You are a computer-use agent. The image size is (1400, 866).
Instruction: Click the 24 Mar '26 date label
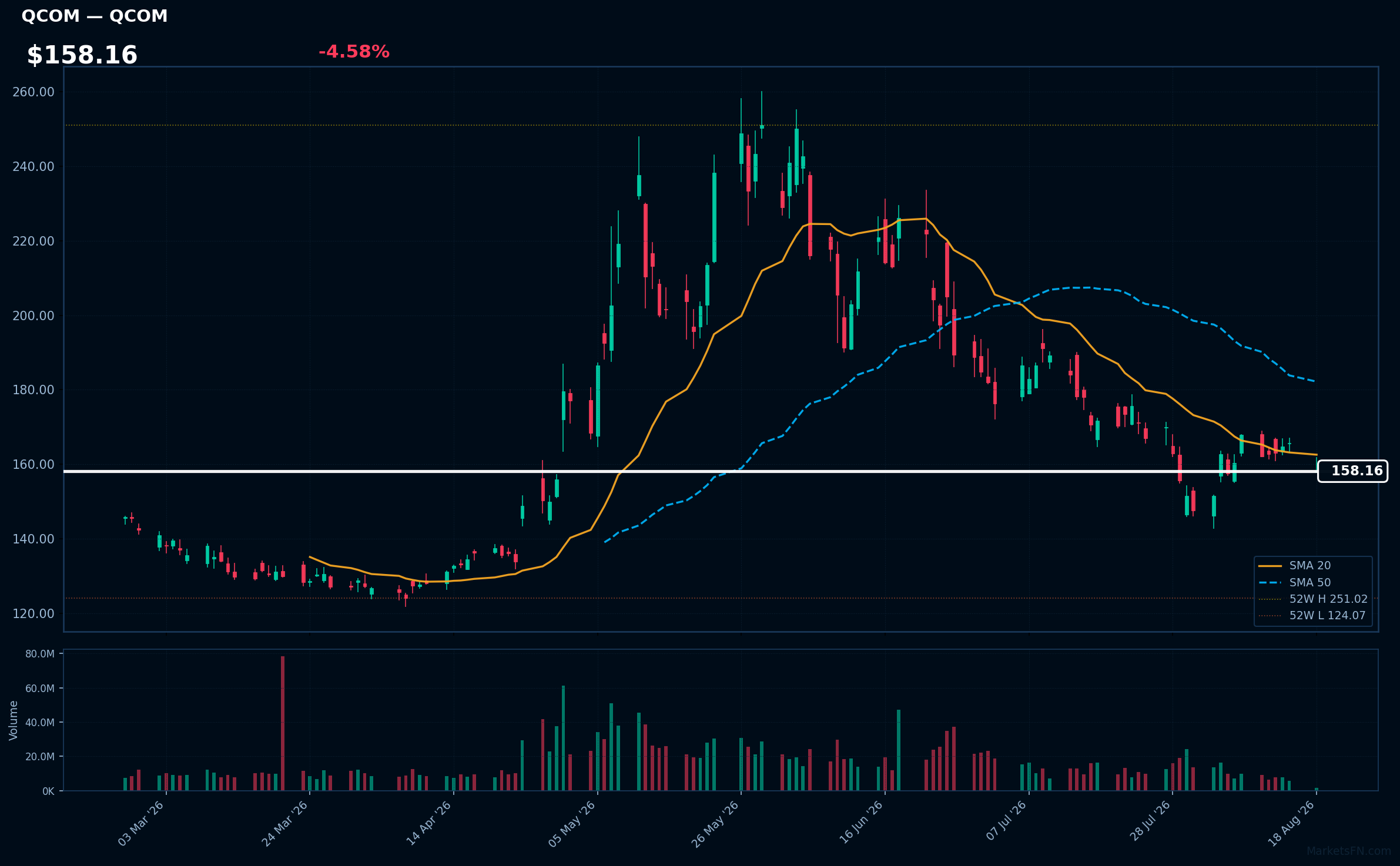point(284,824)
